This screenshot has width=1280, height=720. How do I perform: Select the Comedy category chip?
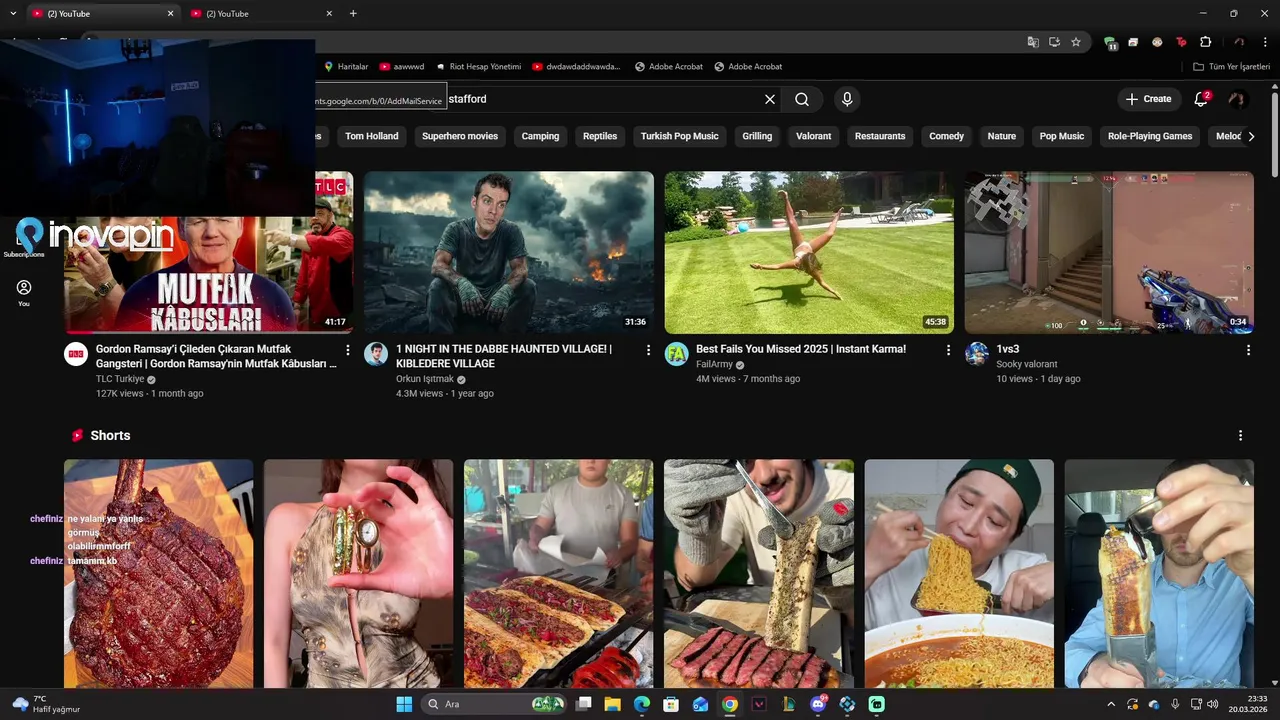tap(947, 136)
